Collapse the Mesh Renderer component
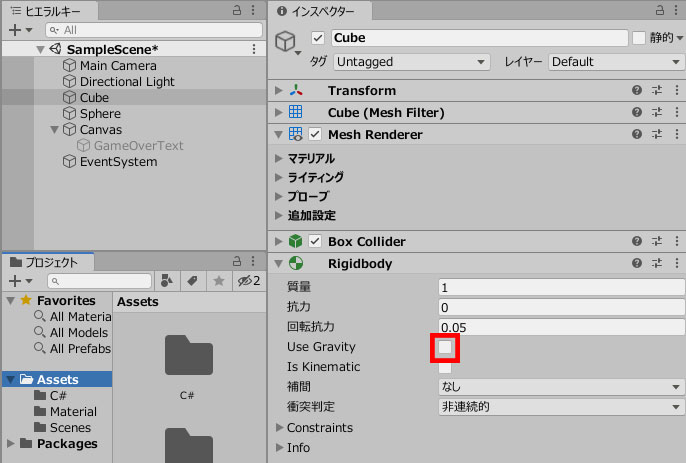 [x=279, y=135]
